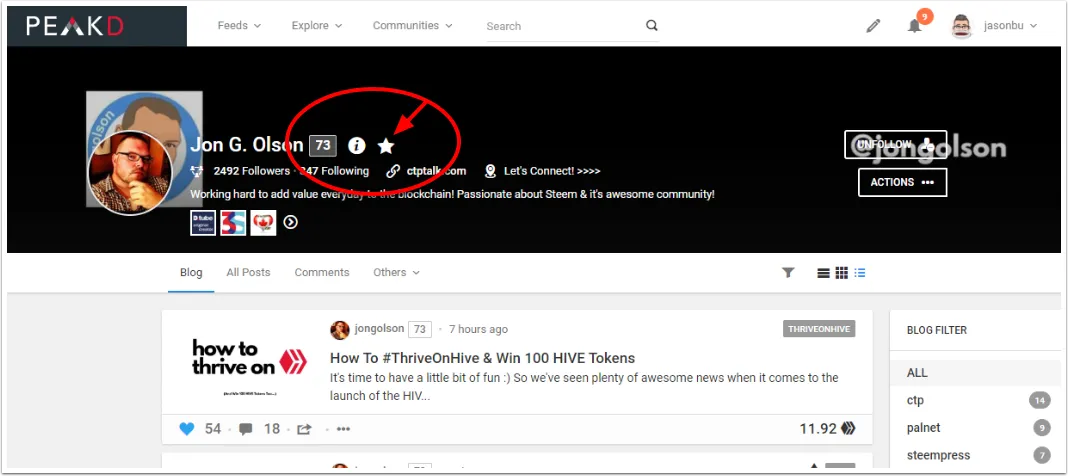Click the 3S badge icon

pyautogui.click(x=233, y=223)
